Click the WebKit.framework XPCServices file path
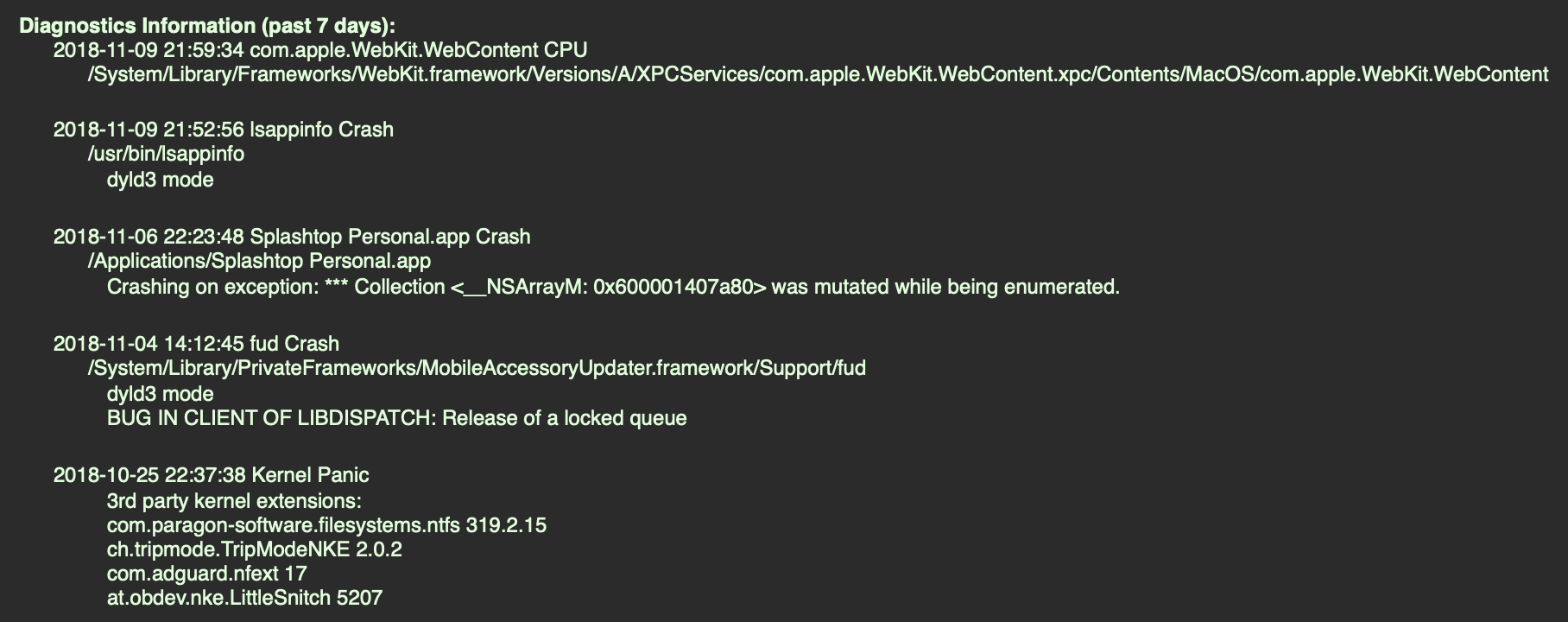This screenshot has height=622, width=1568. [817, 74]
